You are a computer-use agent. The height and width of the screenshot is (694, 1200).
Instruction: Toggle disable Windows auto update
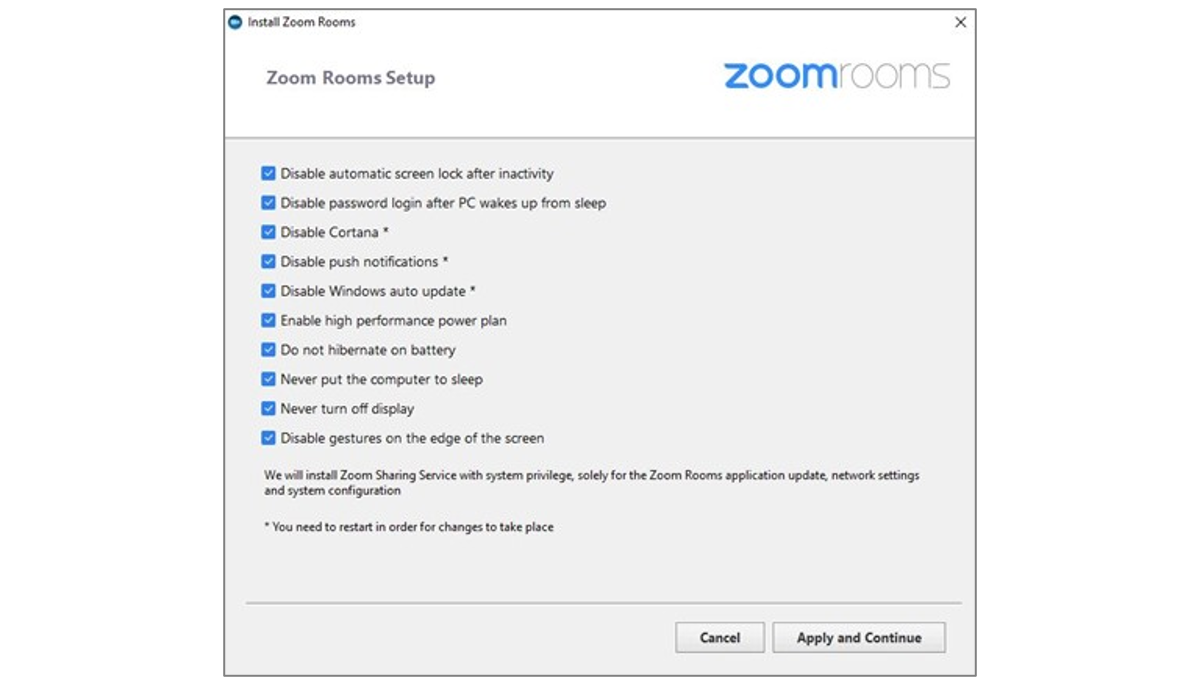pos(268,291)
